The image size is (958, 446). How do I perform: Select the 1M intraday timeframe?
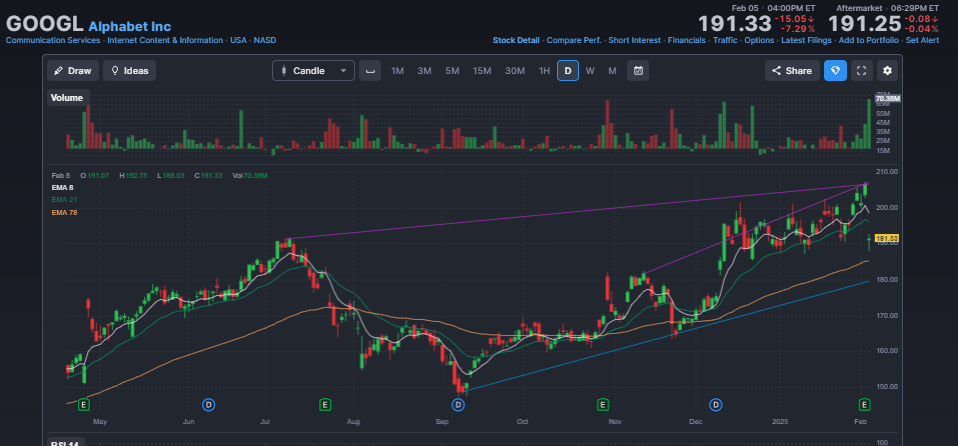tap(397, 71)
